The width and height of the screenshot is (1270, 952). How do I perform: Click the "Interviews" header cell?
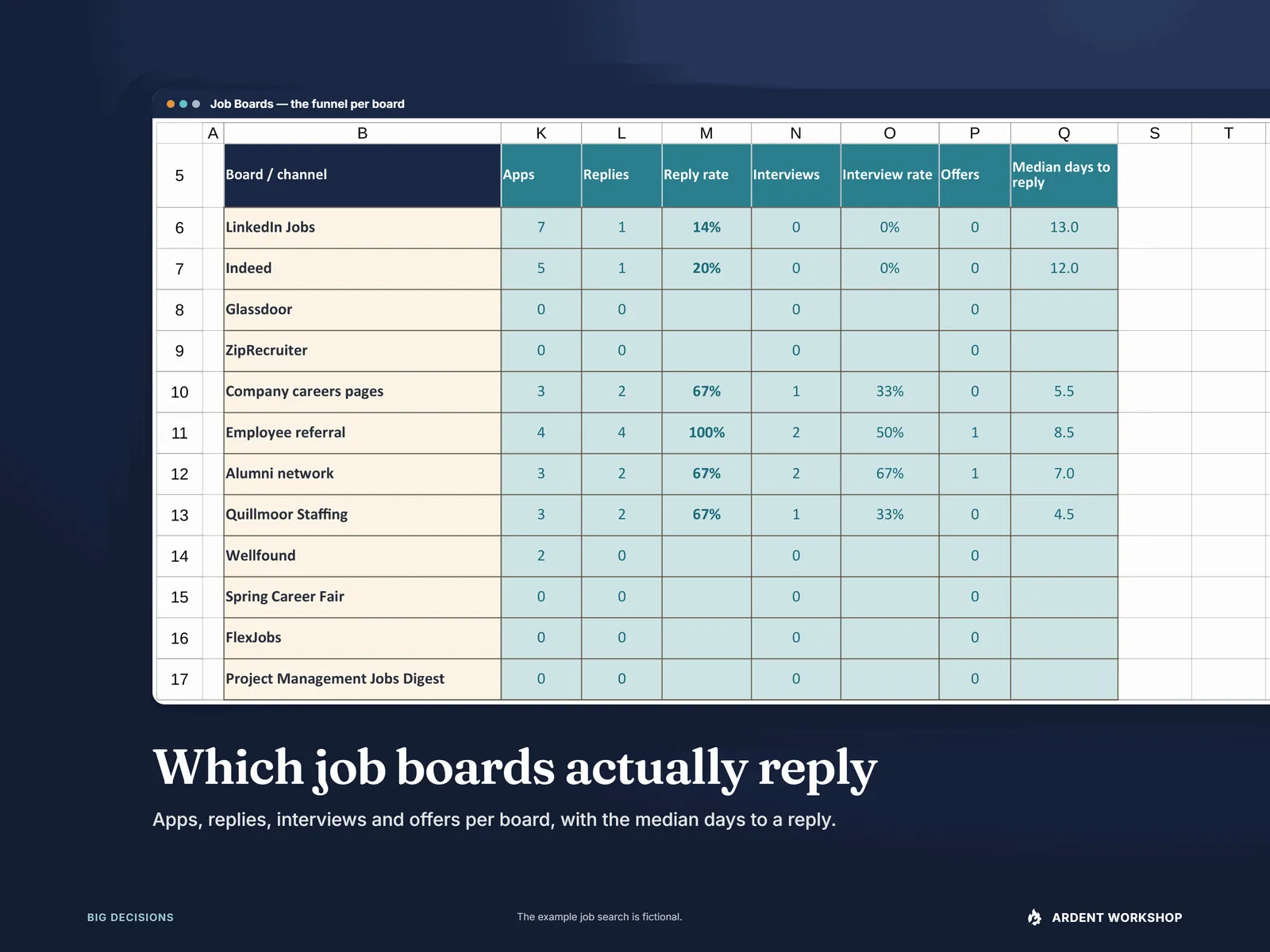click(796, 175)
